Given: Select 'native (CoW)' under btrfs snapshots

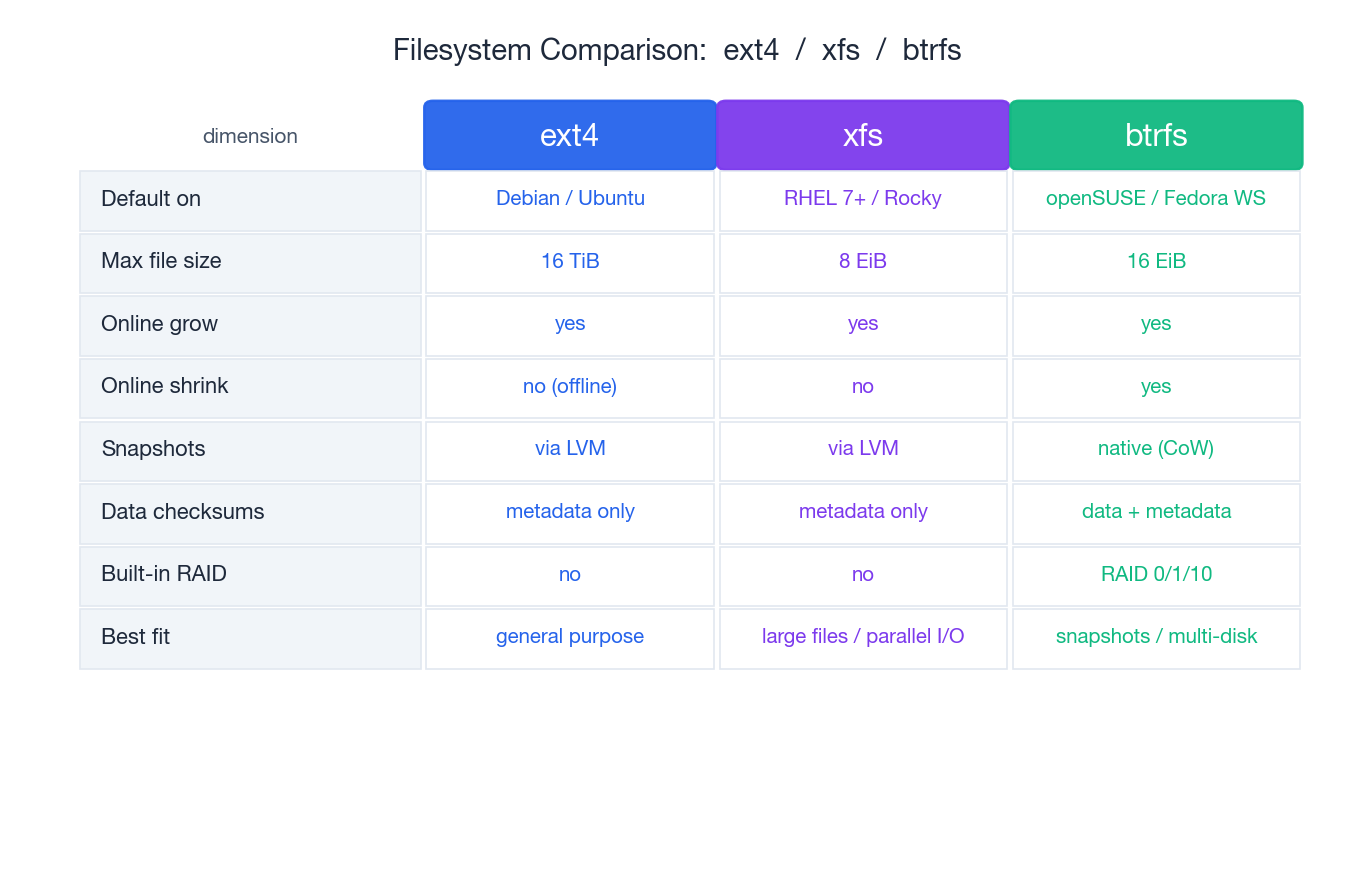Looking at the screenshot, I should [1155, 449].
